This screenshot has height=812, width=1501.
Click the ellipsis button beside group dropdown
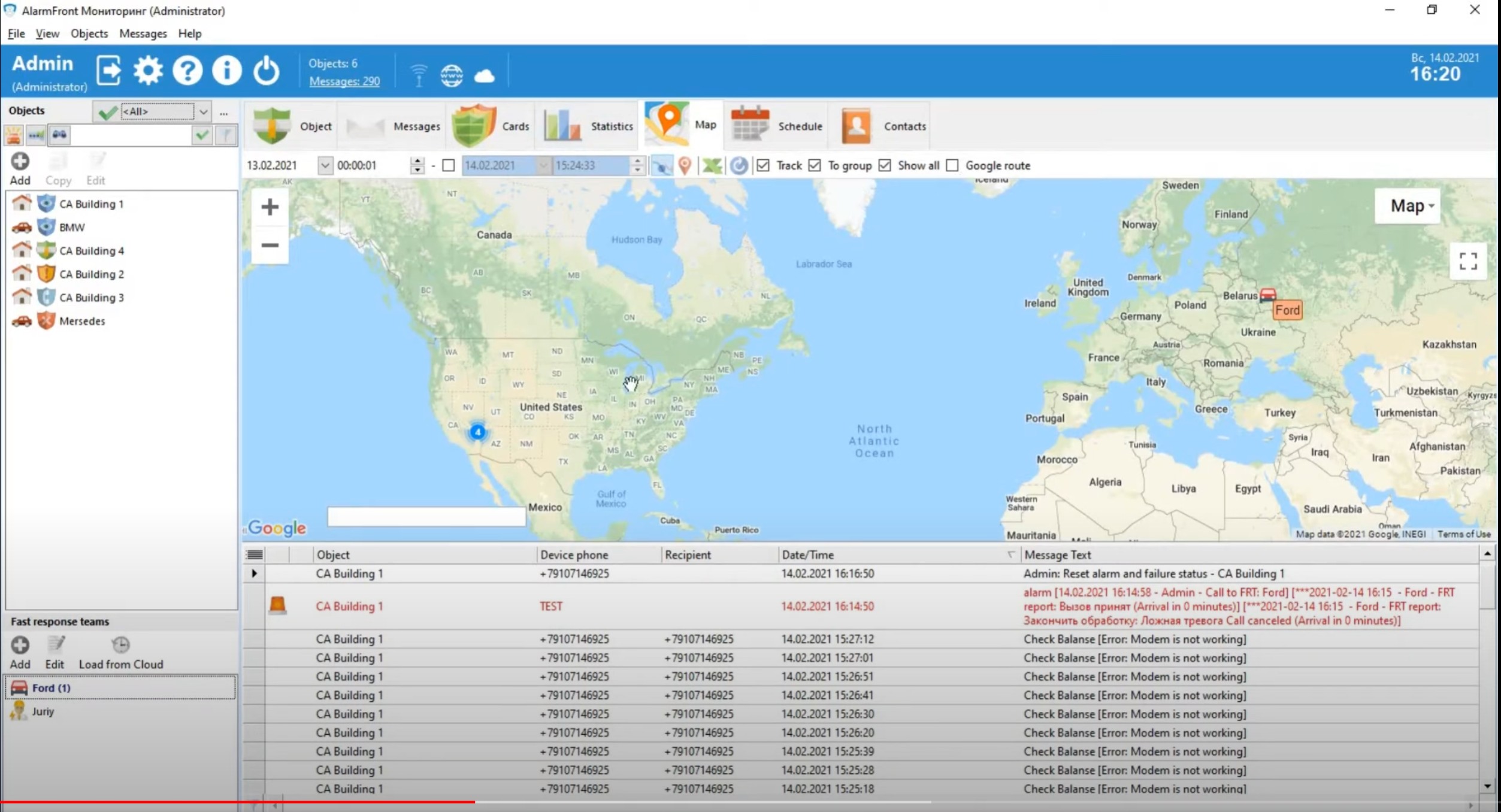(x=224, y=112)
